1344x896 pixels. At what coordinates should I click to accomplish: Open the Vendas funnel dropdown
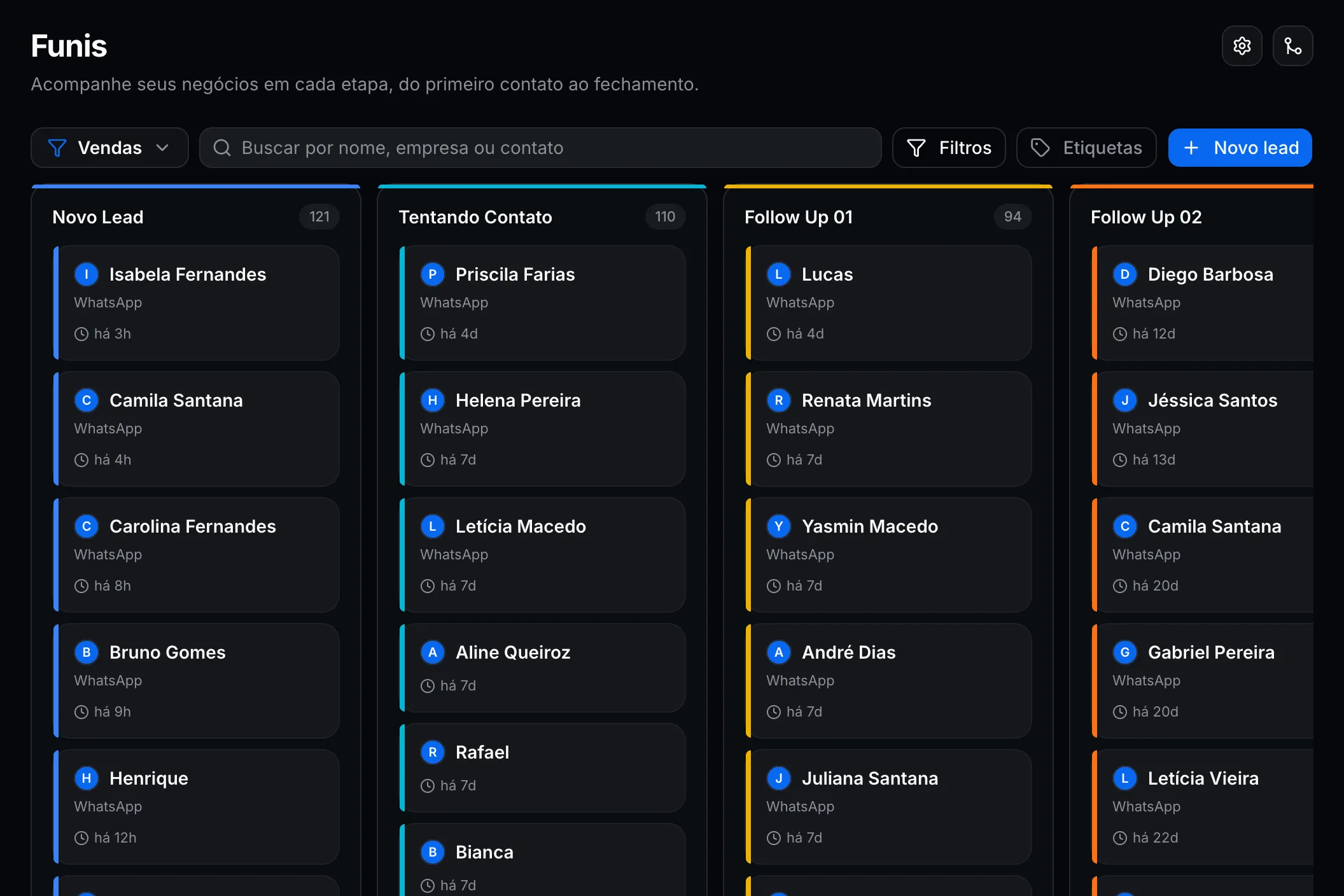[x=109, y=148]
